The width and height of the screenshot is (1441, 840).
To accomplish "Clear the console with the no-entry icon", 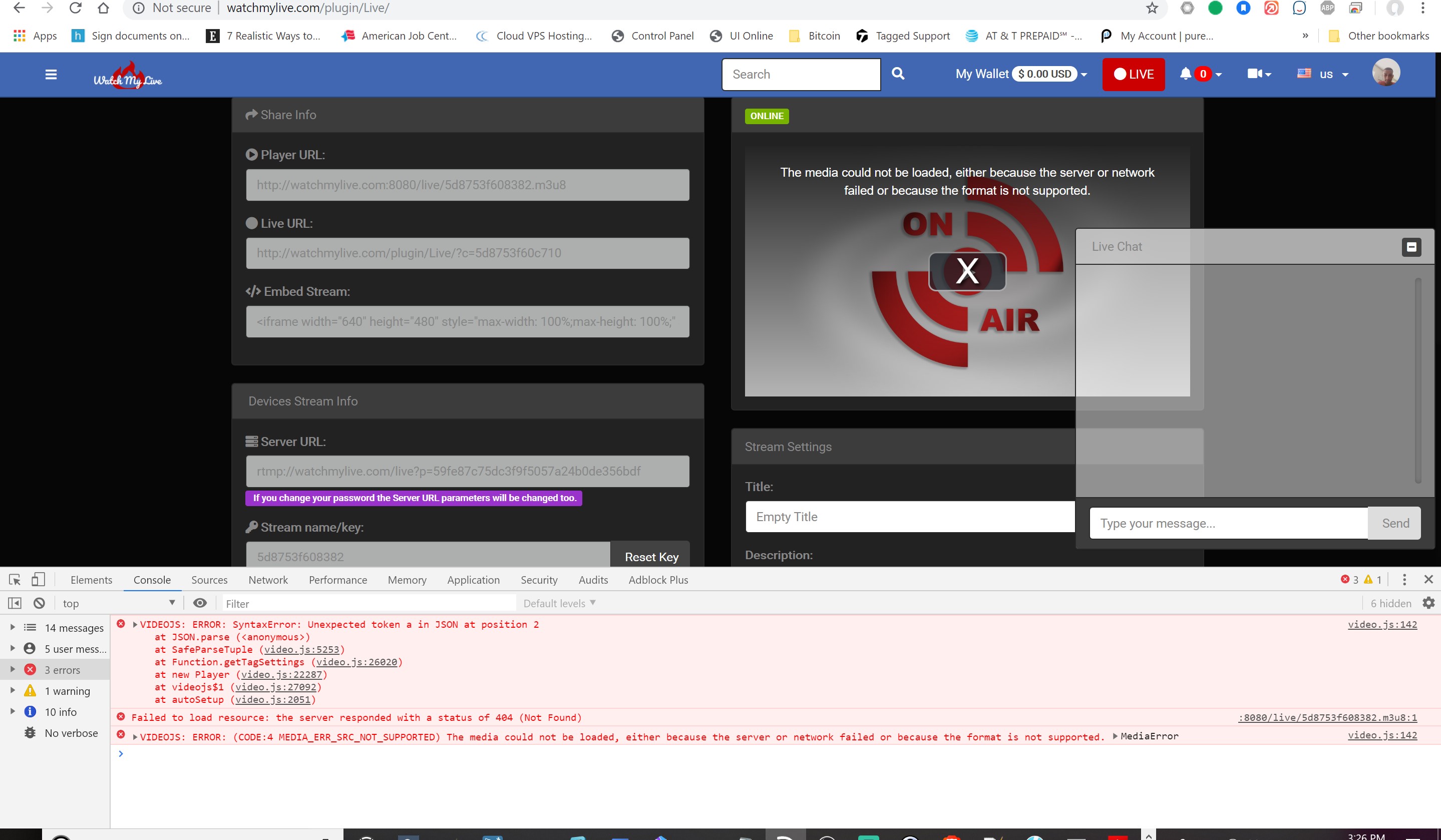I will pyautogui.click(x=39, y=603).
